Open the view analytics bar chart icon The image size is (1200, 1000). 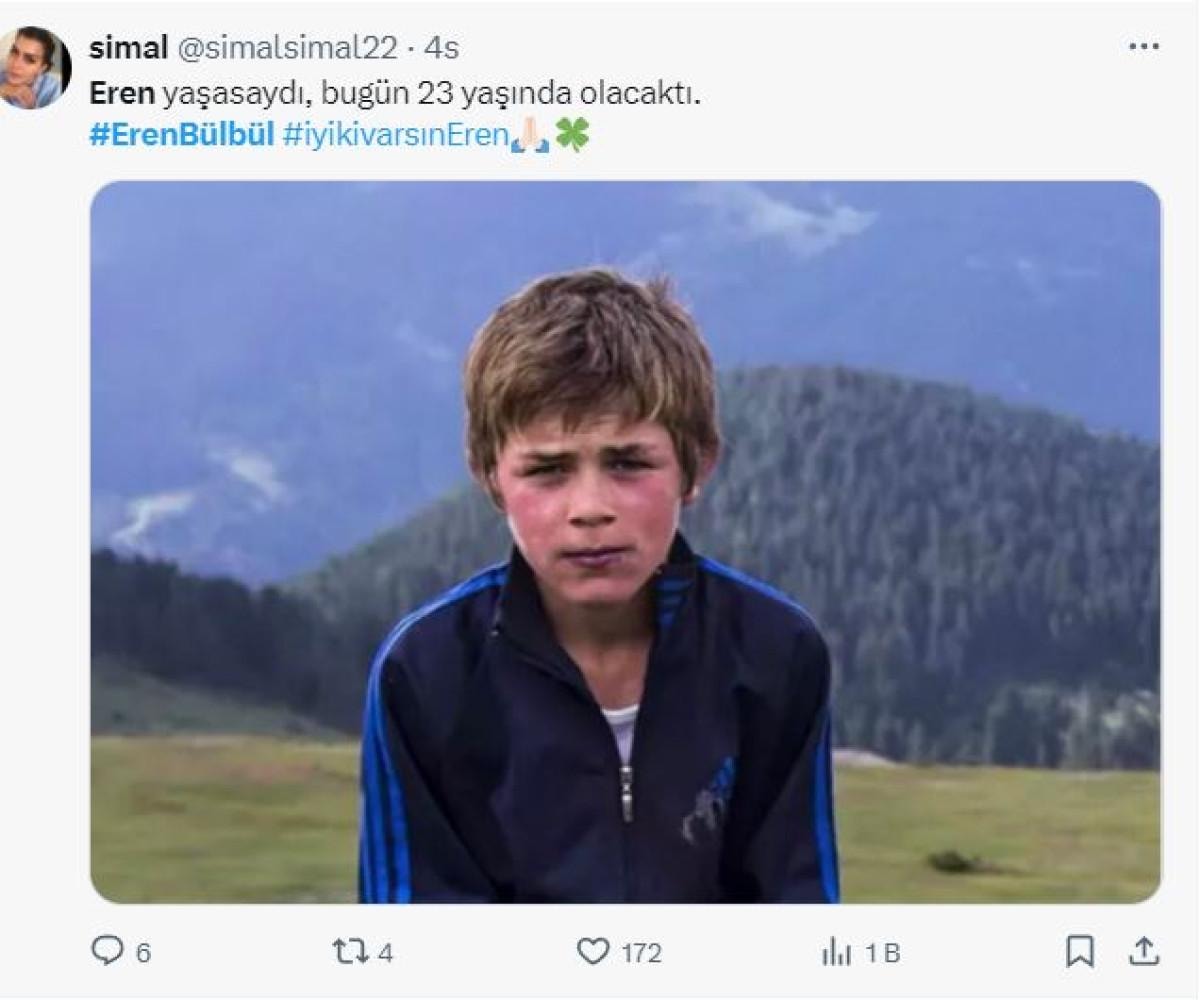[x=836, y=953]
